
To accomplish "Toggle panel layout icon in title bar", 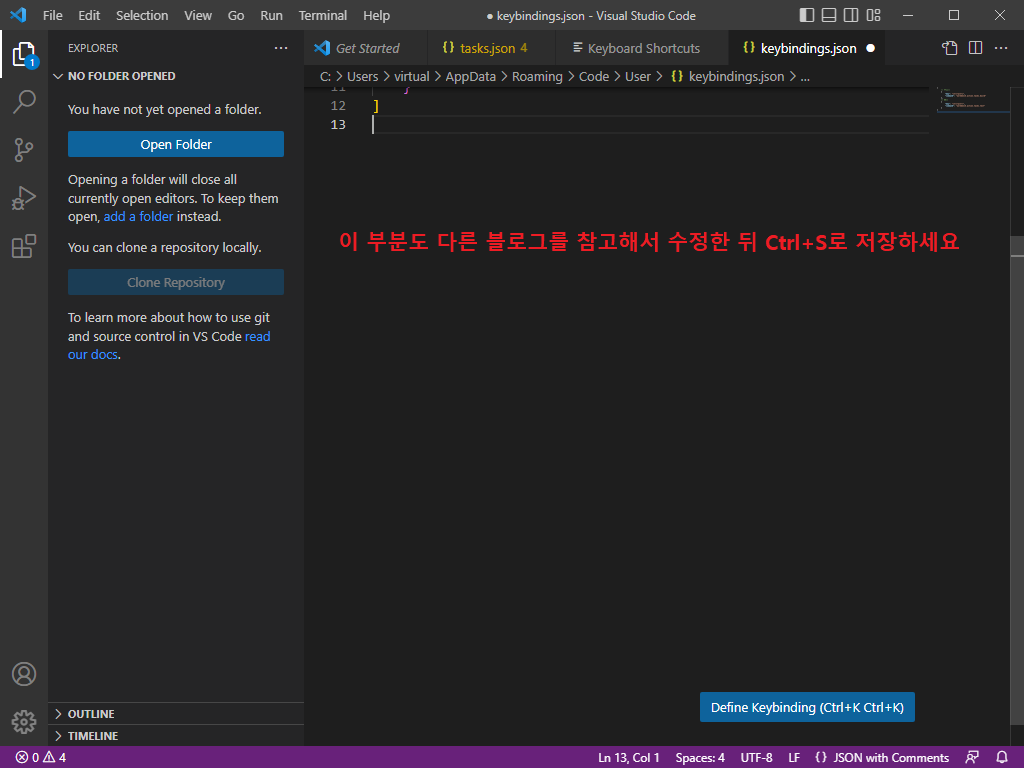I will pyautogui.click(x=829, y=15).
